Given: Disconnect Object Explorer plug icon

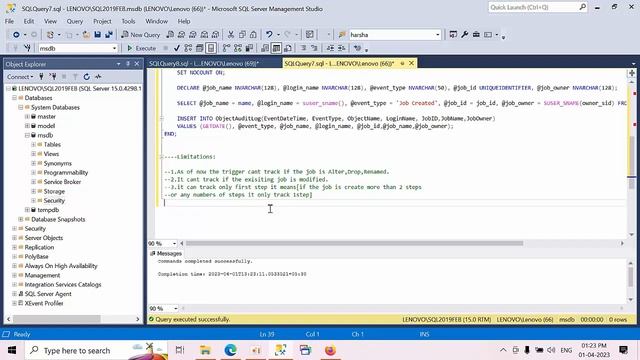Looking at the screenshot, I should [x=53, y=77].
